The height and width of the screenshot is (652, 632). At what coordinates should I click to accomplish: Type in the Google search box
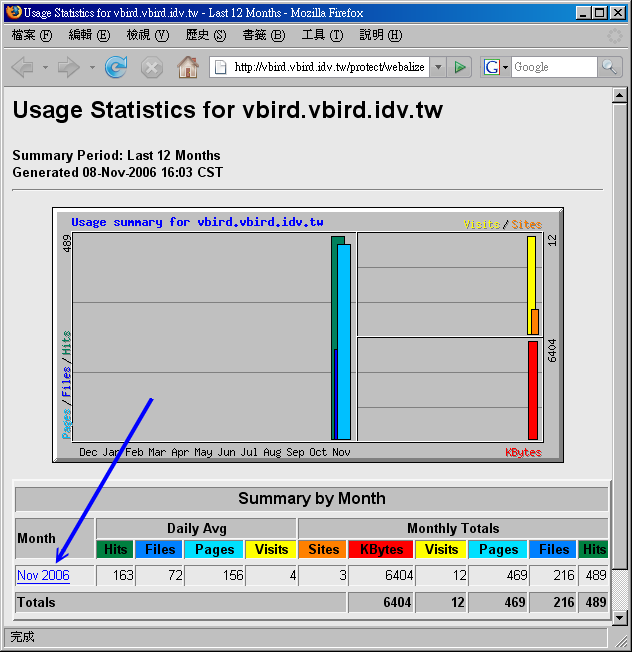tap(553, 67)
